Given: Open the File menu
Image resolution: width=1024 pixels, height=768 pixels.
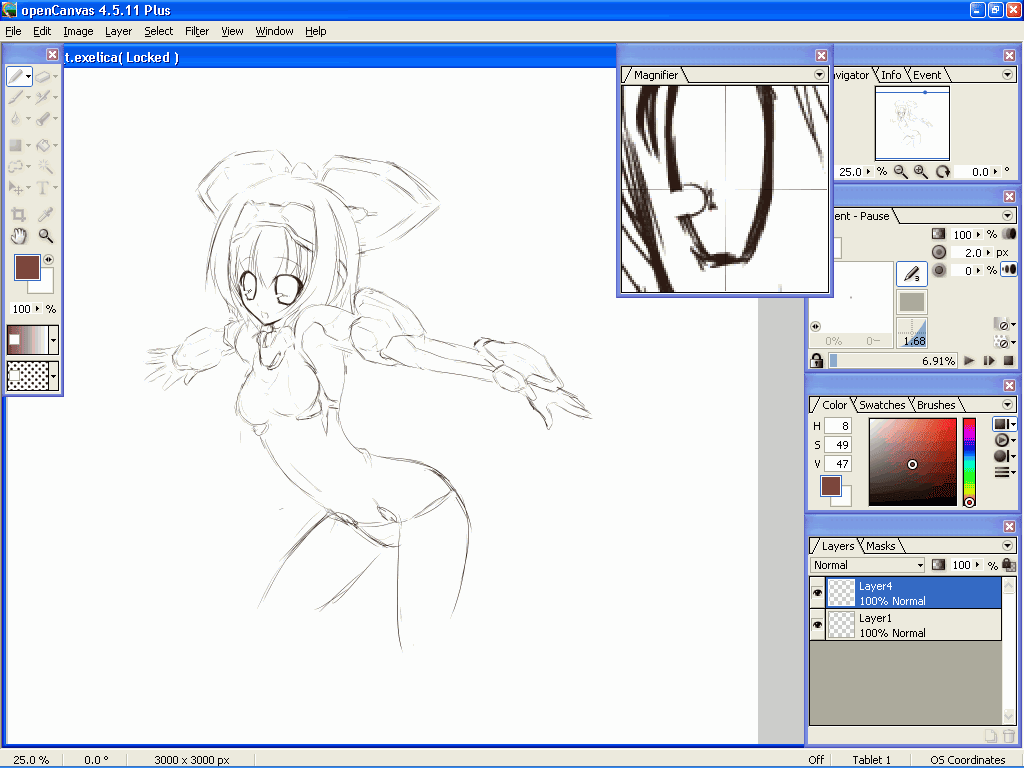Looking at the screenshot, I should 13,31.
